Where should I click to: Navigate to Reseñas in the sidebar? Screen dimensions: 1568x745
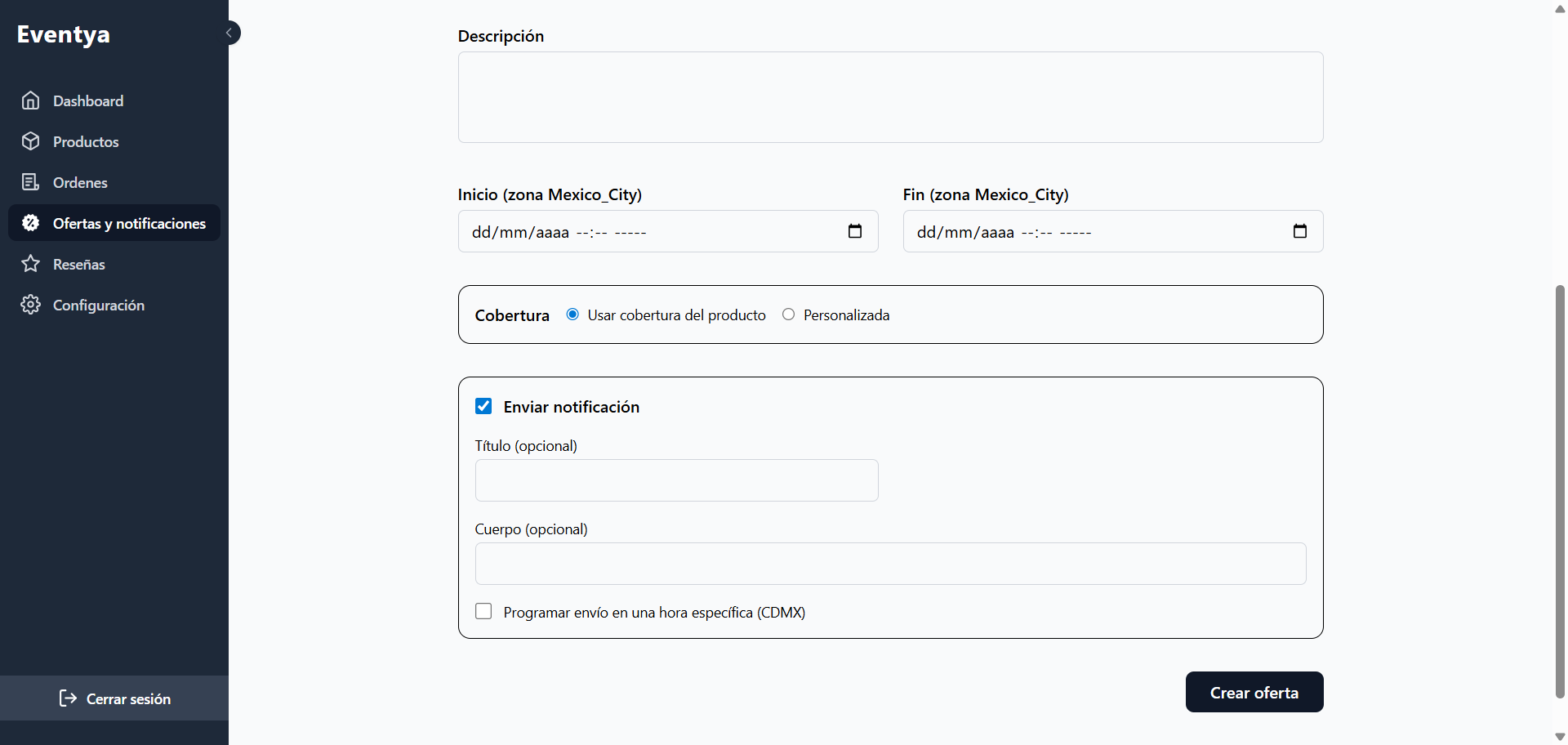click(x=78, y=264)
